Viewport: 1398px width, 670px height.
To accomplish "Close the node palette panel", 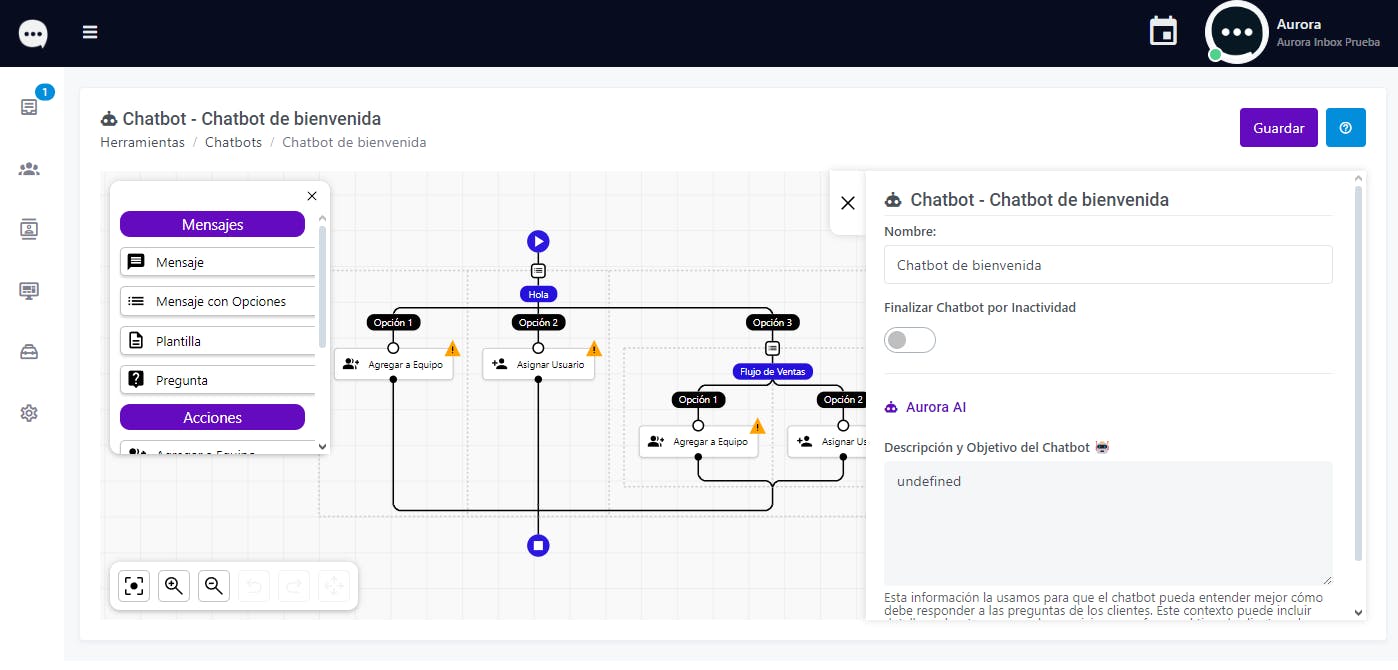I will coord(312,196).
